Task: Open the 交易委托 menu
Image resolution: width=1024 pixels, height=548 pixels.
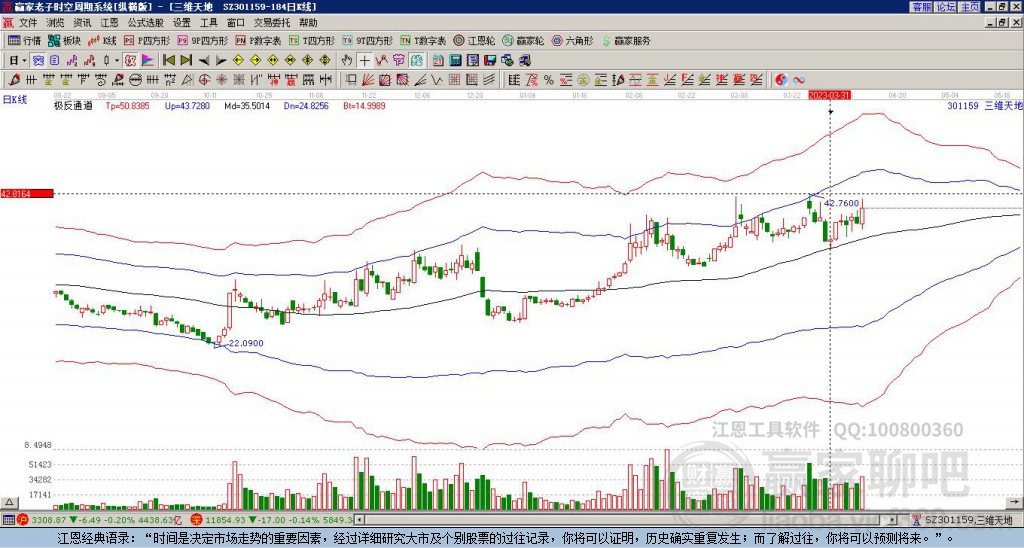Action: [x=272, y=23]
